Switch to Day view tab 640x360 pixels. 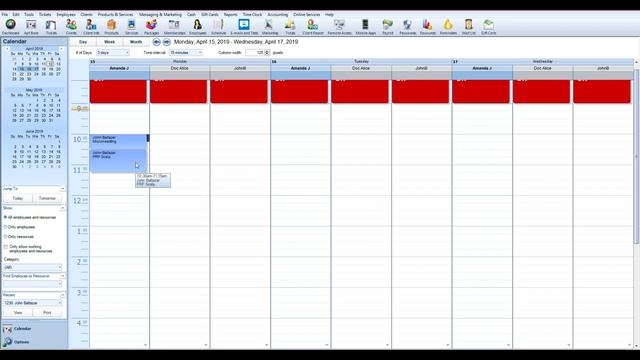(83, 42)
